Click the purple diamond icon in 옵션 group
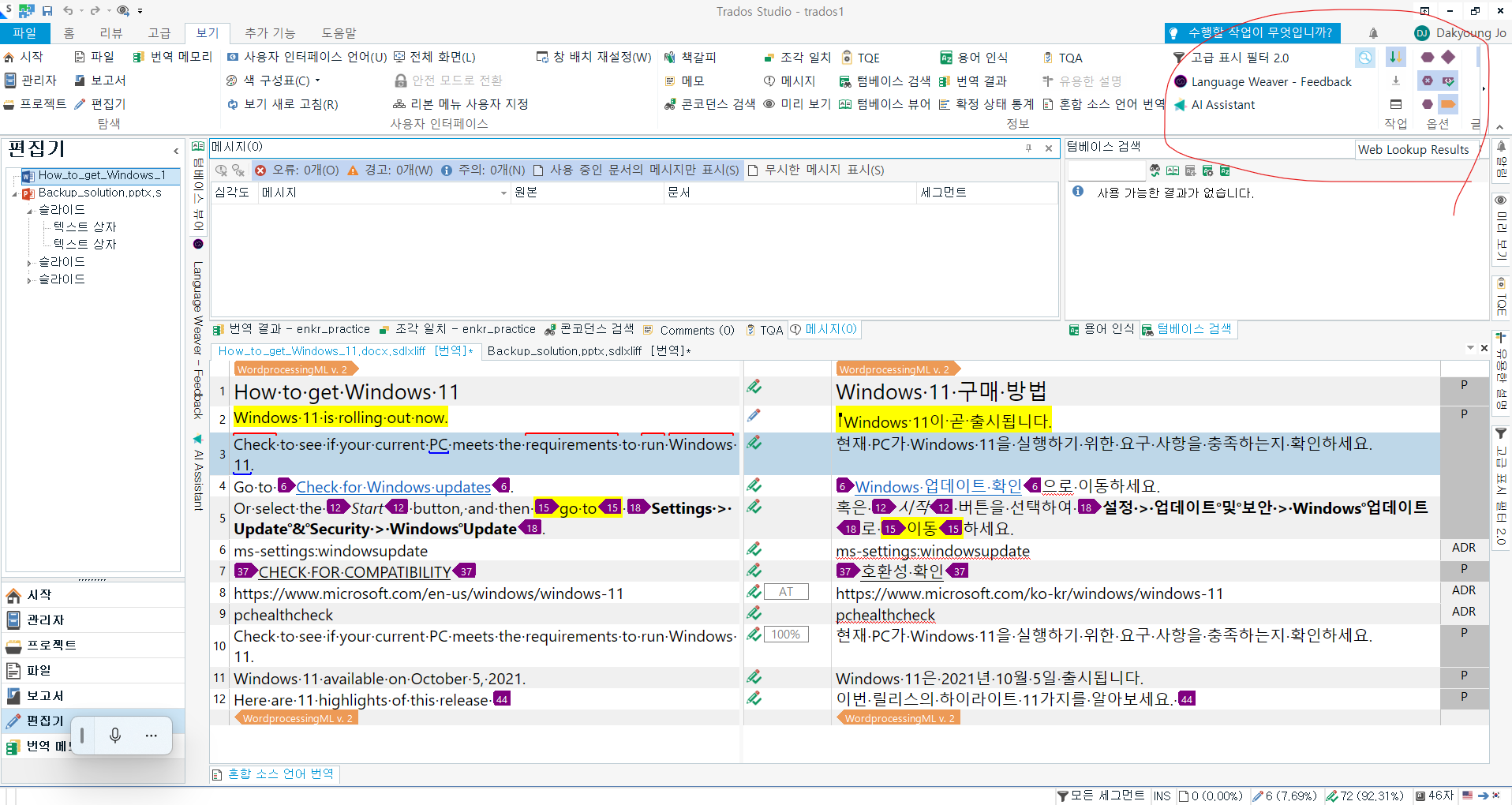The height and width of the screenshot is (805, 1512). tap(1448, 57)
